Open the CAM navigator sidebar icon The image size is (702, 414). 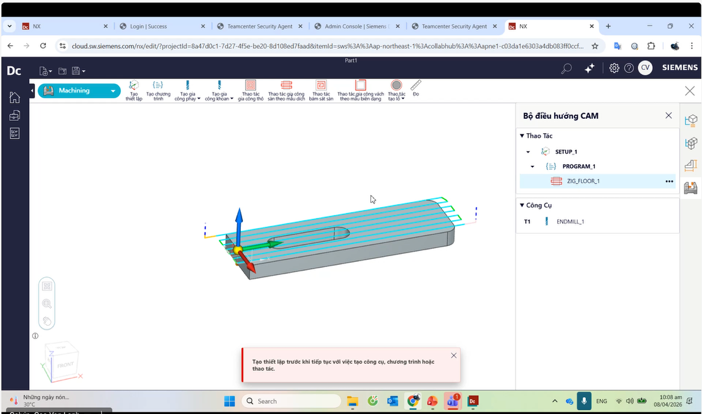(690, 187)
